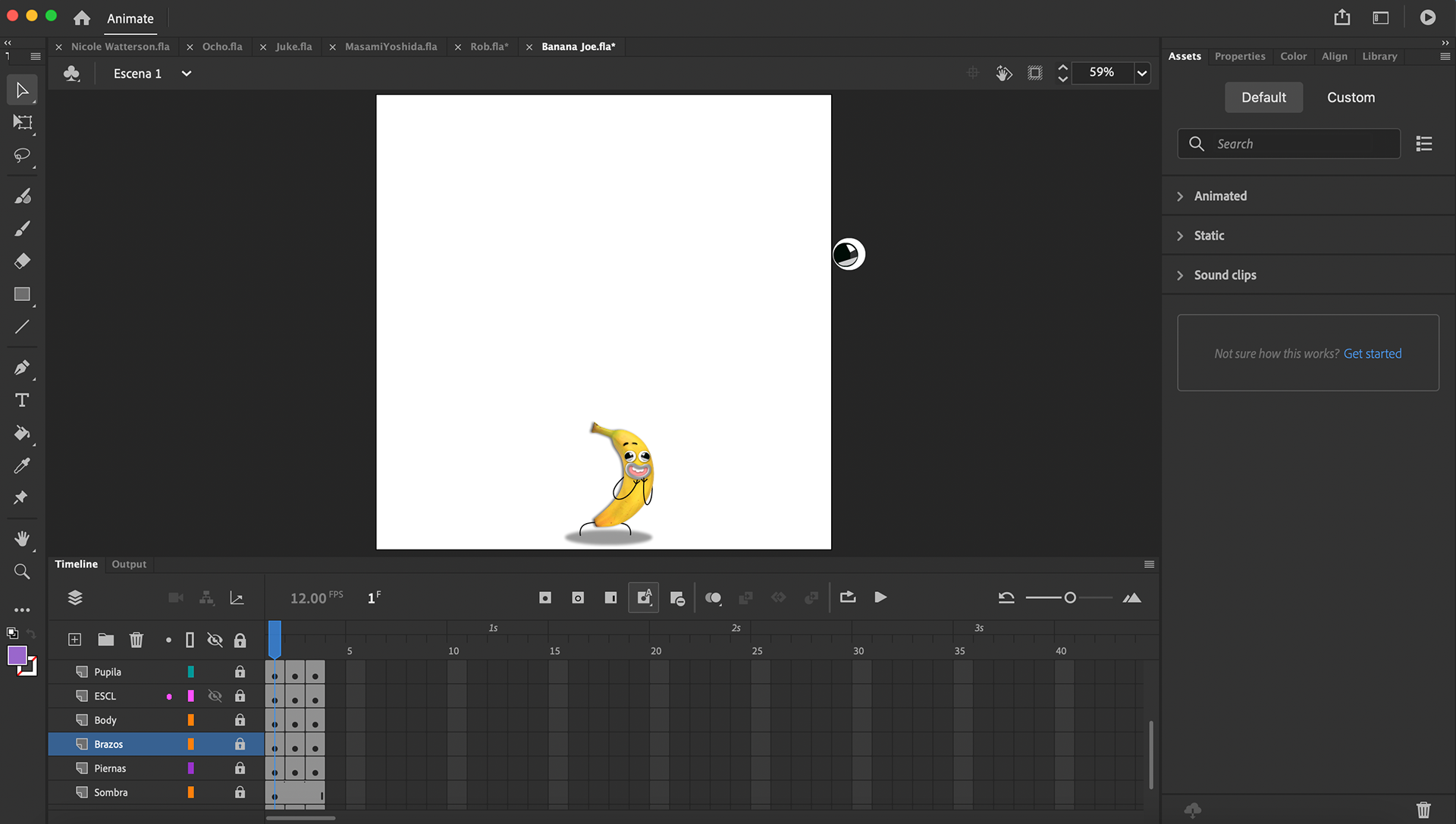Open timeline layers view options
The image size is (1456, 824).
click(75, 598)
